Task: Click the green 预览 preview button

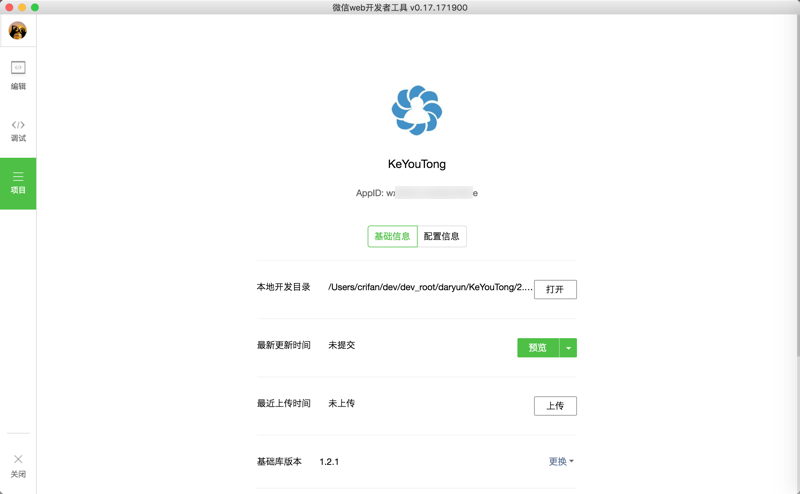Action: coord(538,348)
